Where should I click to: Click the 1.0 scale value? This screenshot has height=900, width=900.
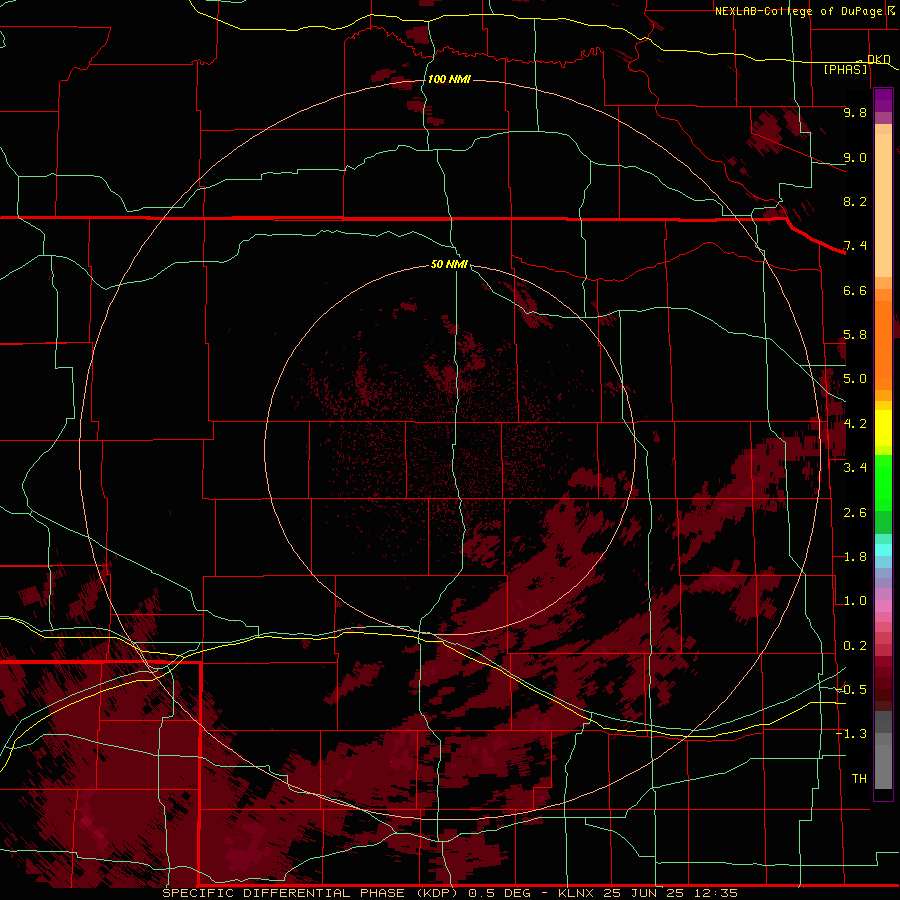[855, 601]
